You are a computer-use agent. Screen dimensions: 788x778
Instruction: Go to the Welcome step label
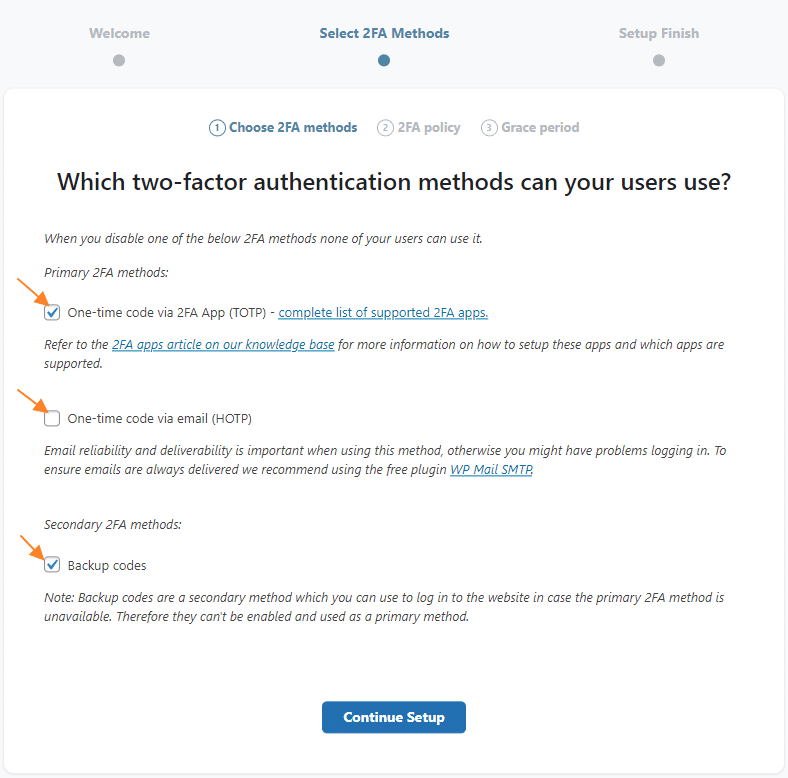[x=119, y=33]
